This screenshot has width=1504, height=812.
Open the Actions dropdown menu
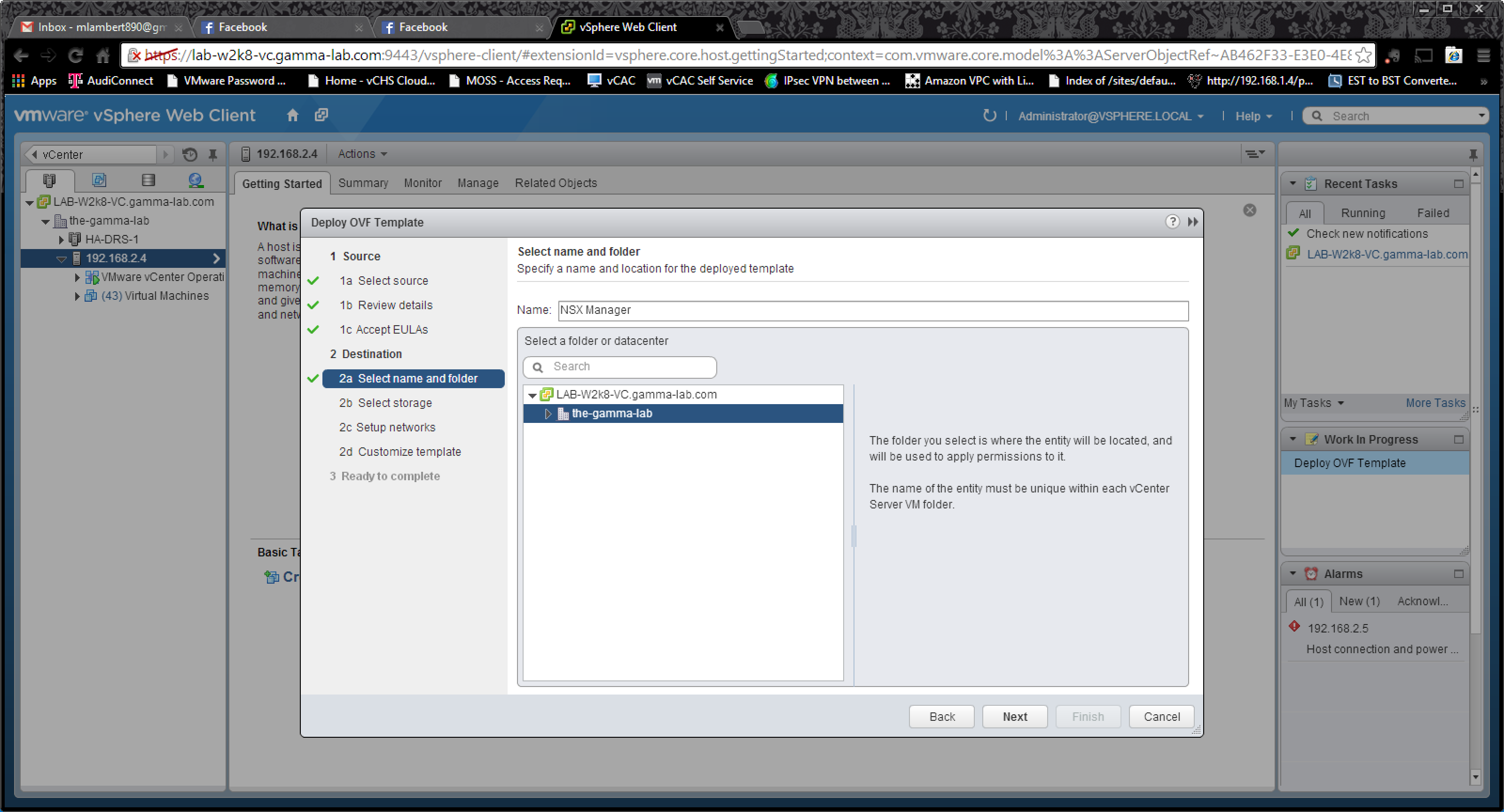(362, 154)
